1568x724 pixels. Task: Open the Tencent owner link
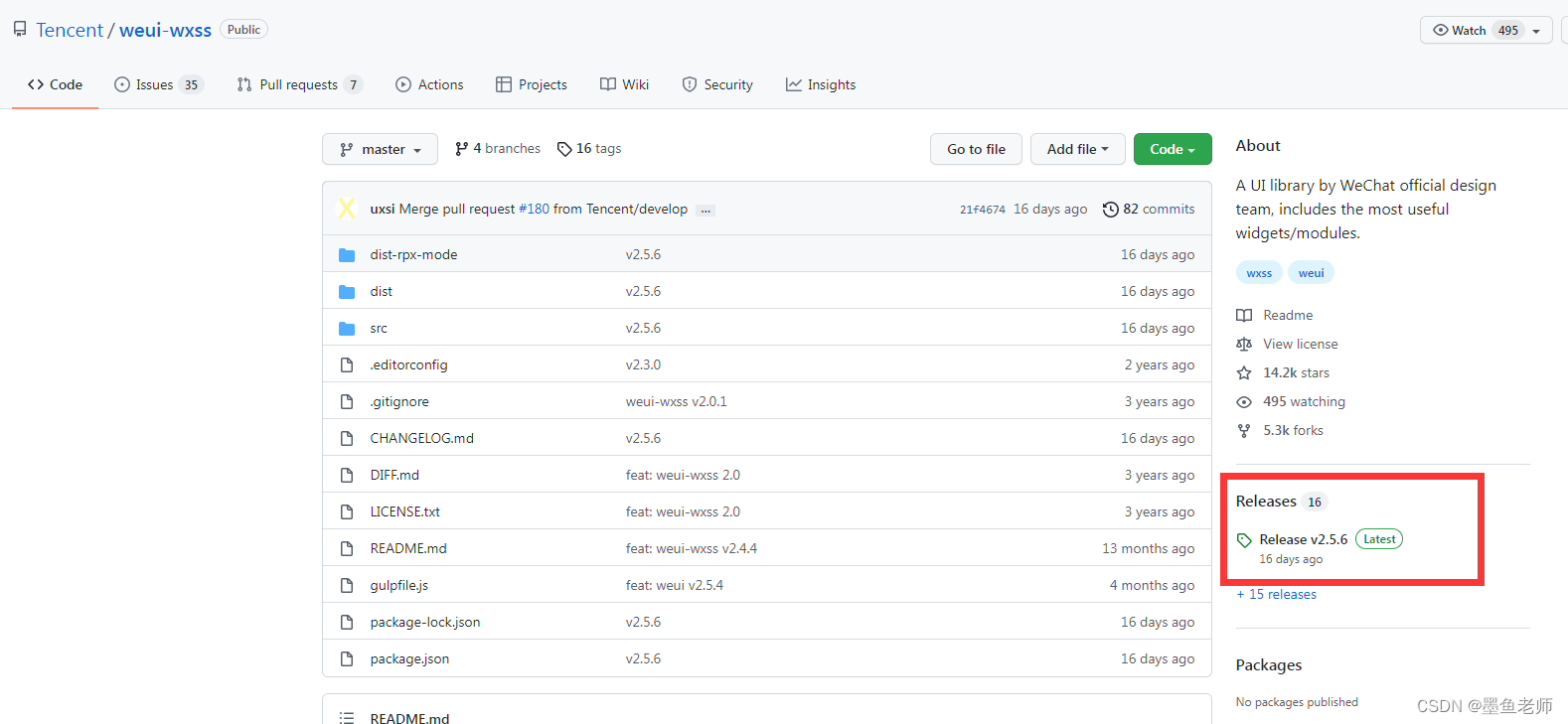70,30
